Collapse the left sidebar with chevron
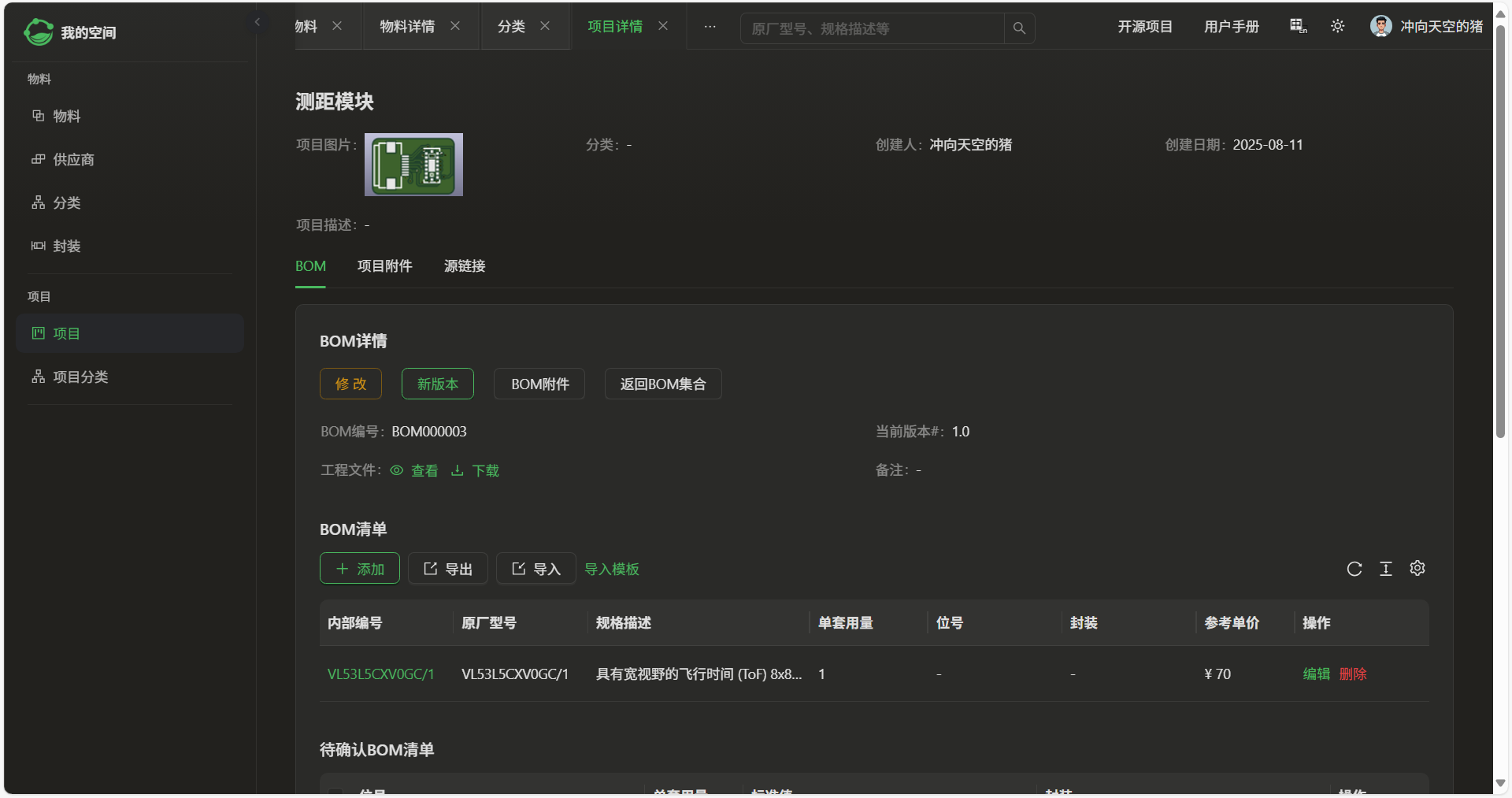Viewport: 1512px width, 798px height. tap(258, 22)
